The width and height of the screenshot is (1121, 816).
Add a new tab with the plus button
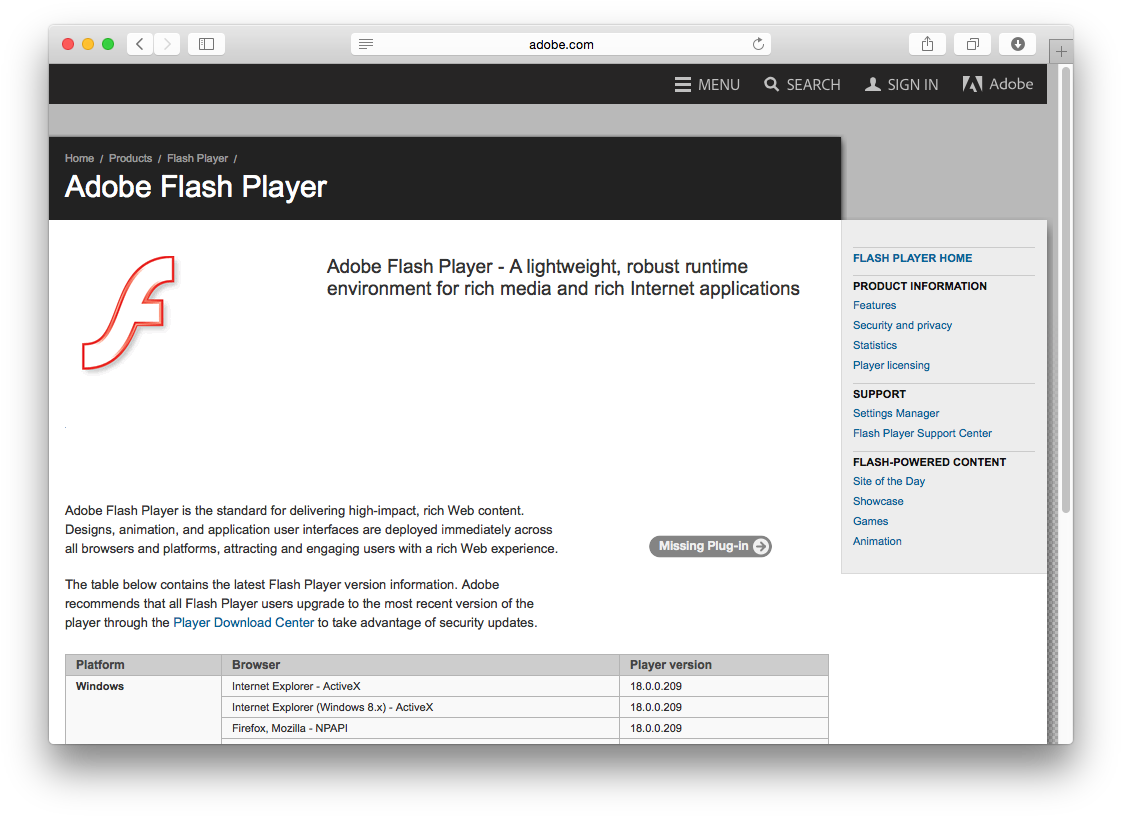pos(1061,51)
